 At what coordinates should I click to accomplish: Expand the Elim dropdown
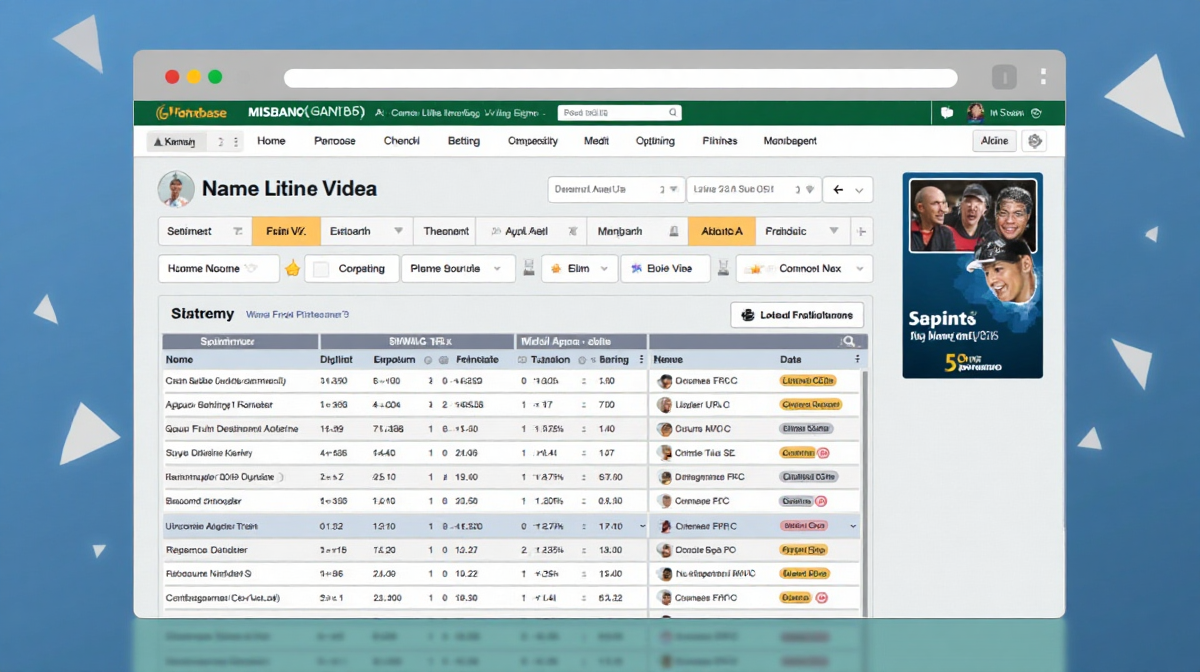coord(606,269)
